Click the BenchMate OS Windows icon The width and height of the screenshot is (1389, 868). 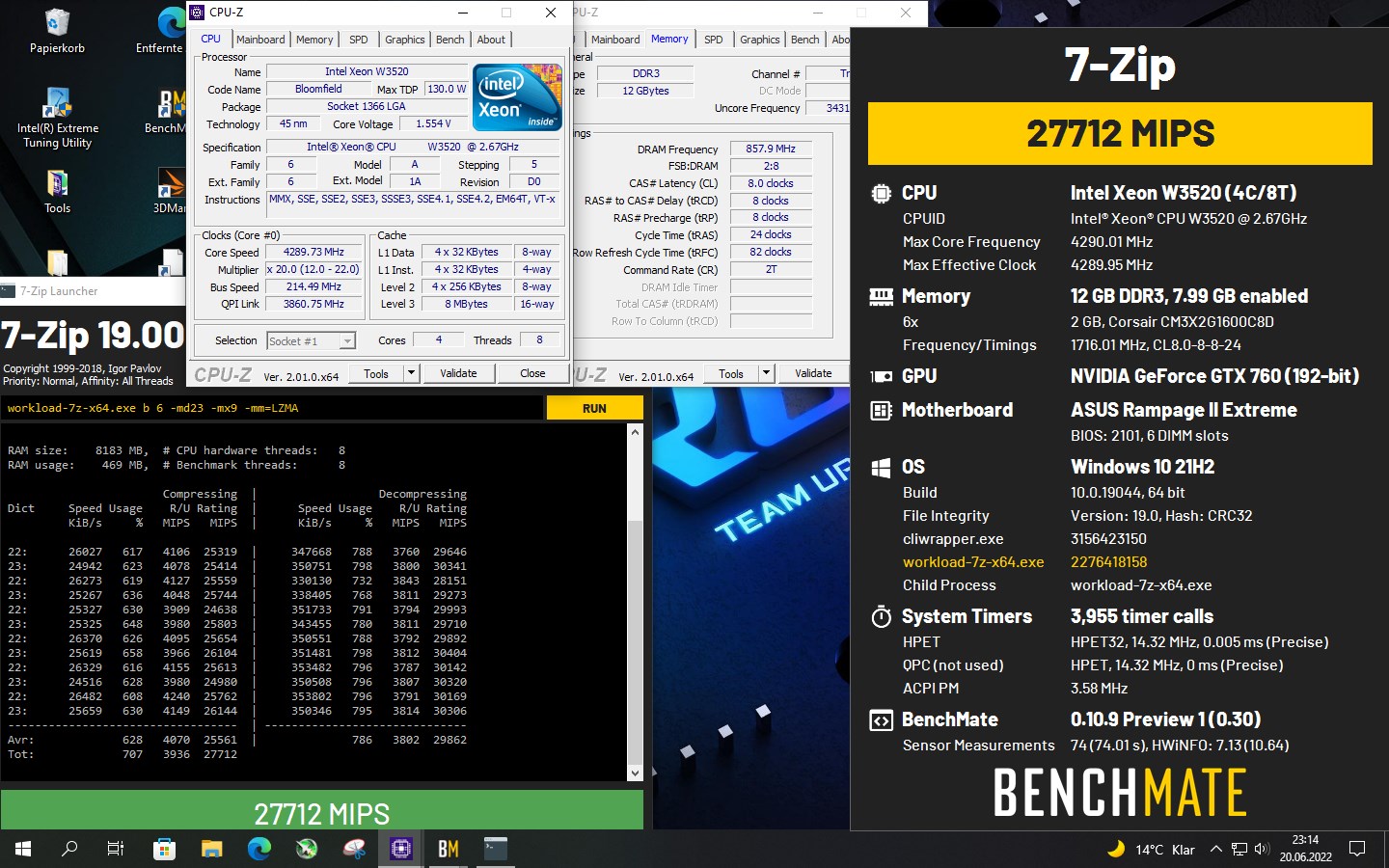881,468
